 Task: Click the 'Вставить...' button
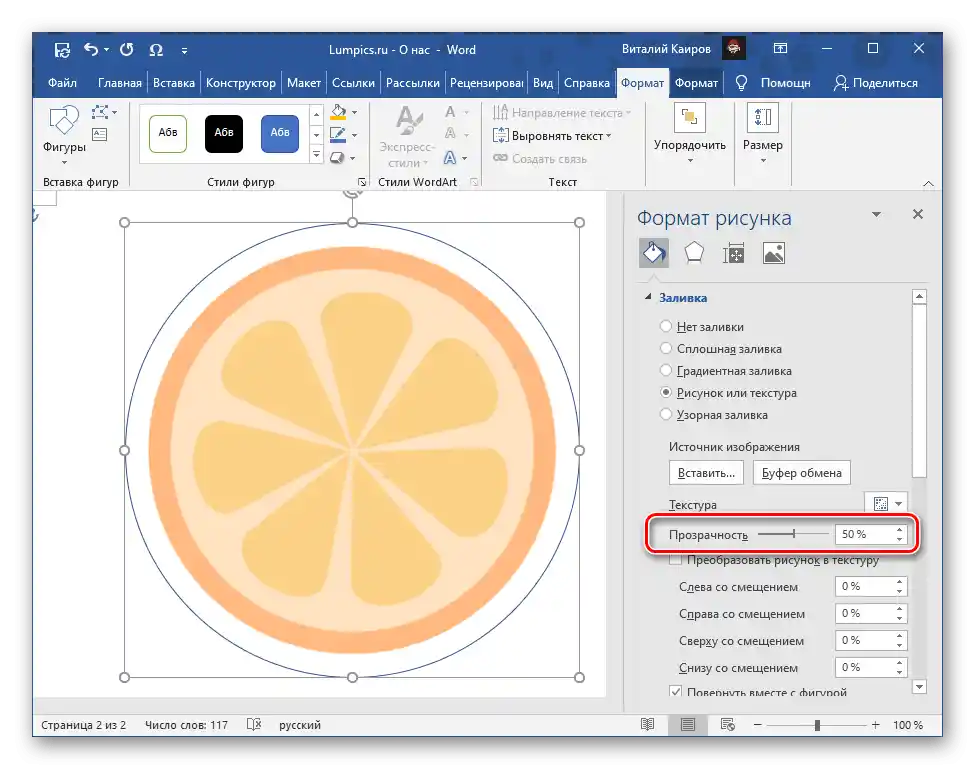706,473
